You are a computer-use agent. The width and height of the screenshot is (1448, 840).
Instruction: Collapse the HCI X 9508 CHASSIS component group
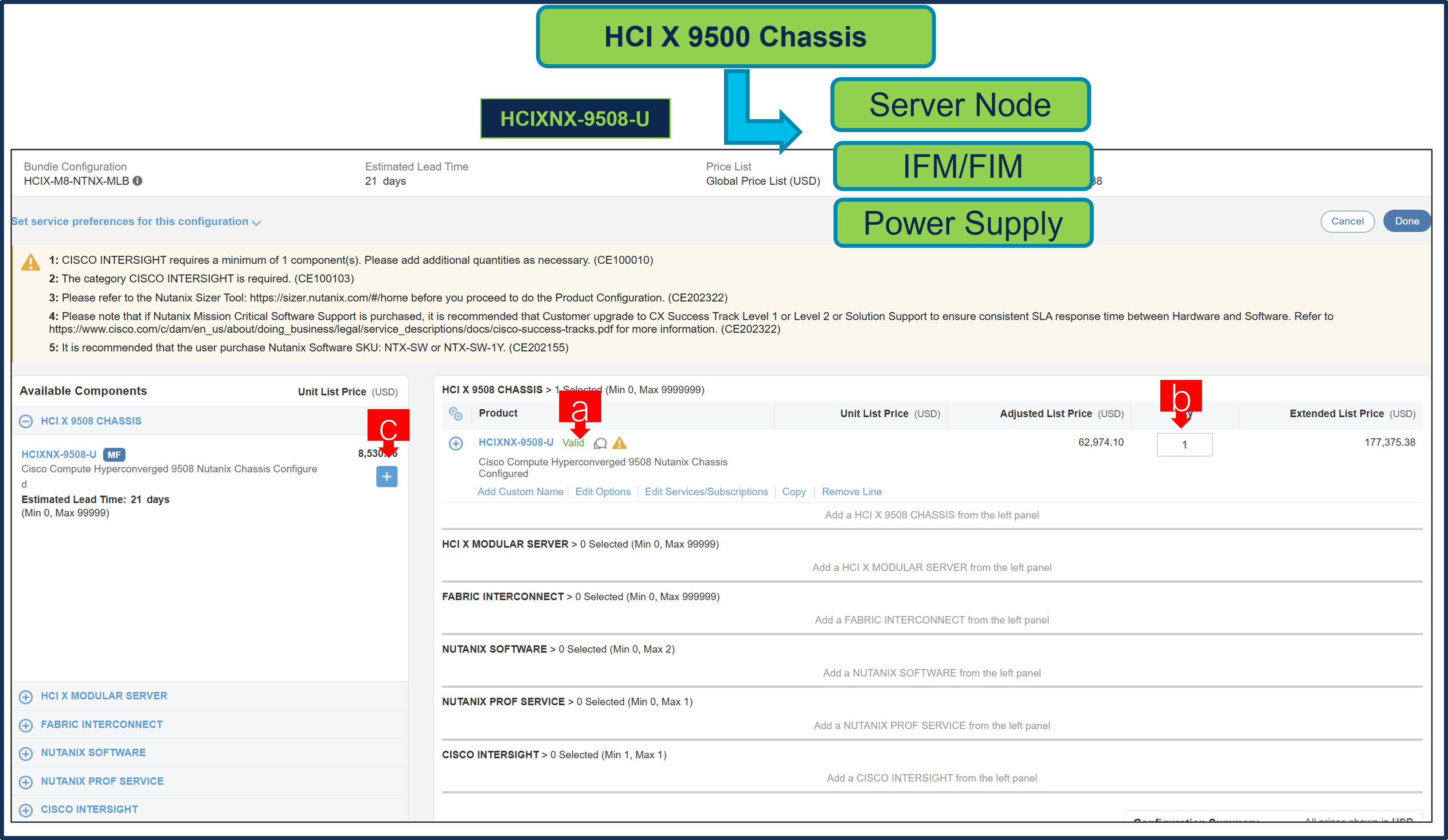point(26,421)
